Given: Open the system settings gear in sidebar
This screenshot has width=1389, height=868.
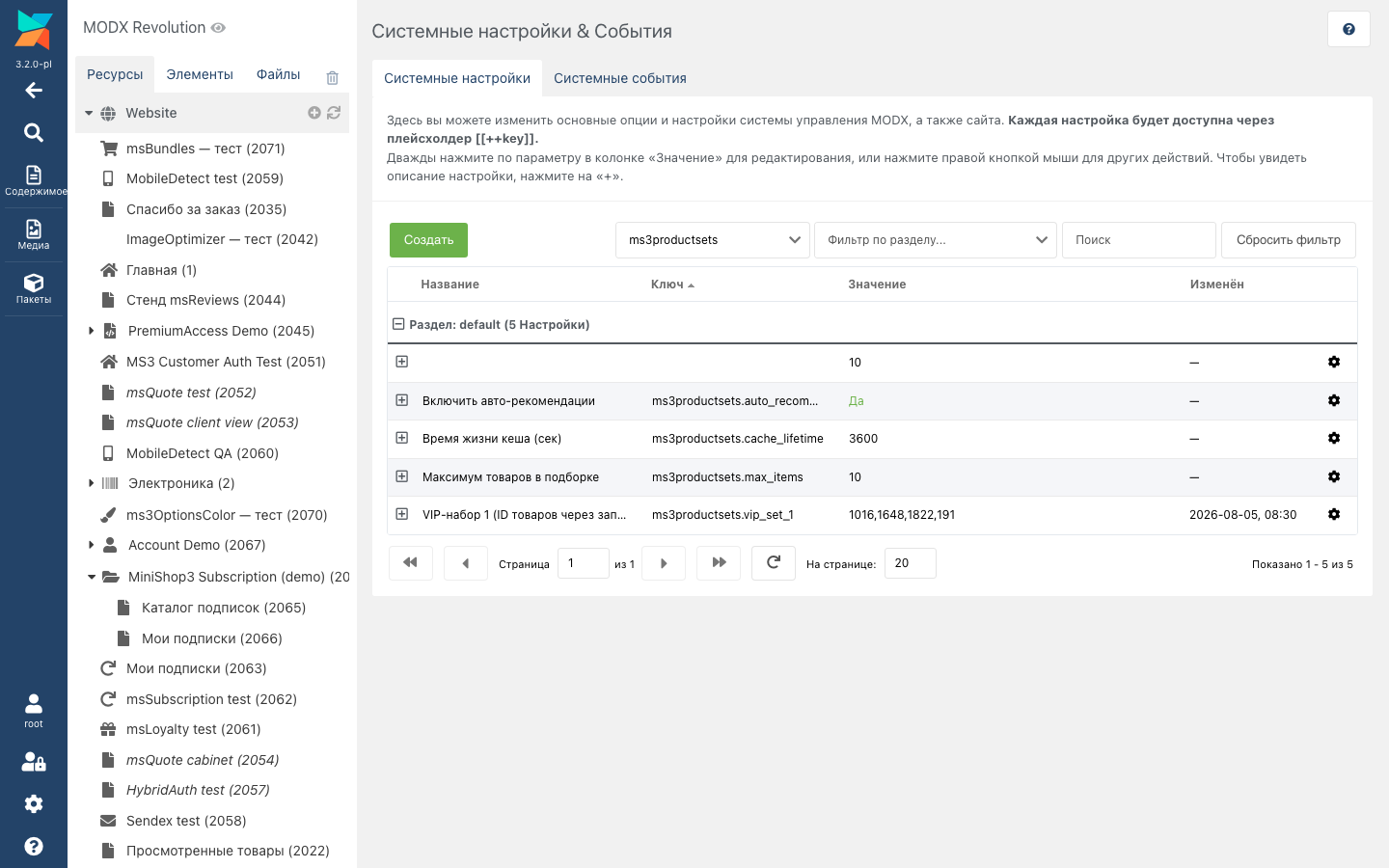Looking at the screenshot, I should [34, 804].
